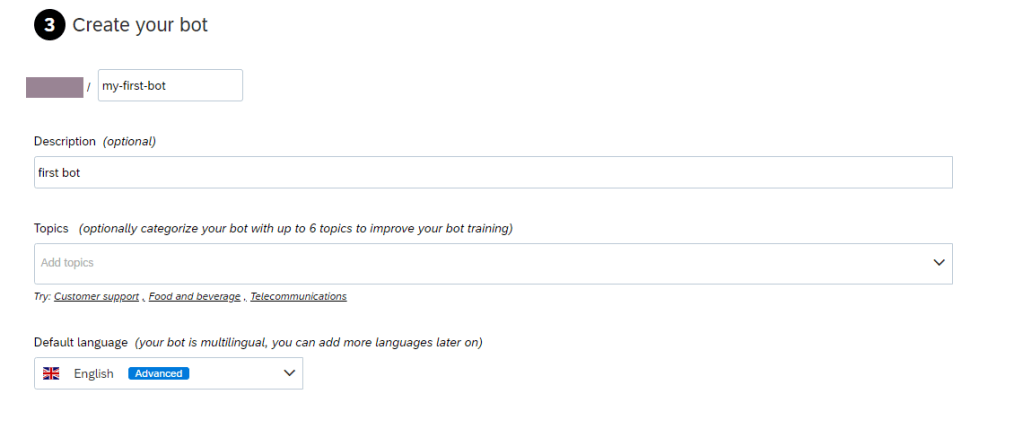1023x429 pixels.
Task: Click the step 3 number circle
Action: [x=48, y=25]
